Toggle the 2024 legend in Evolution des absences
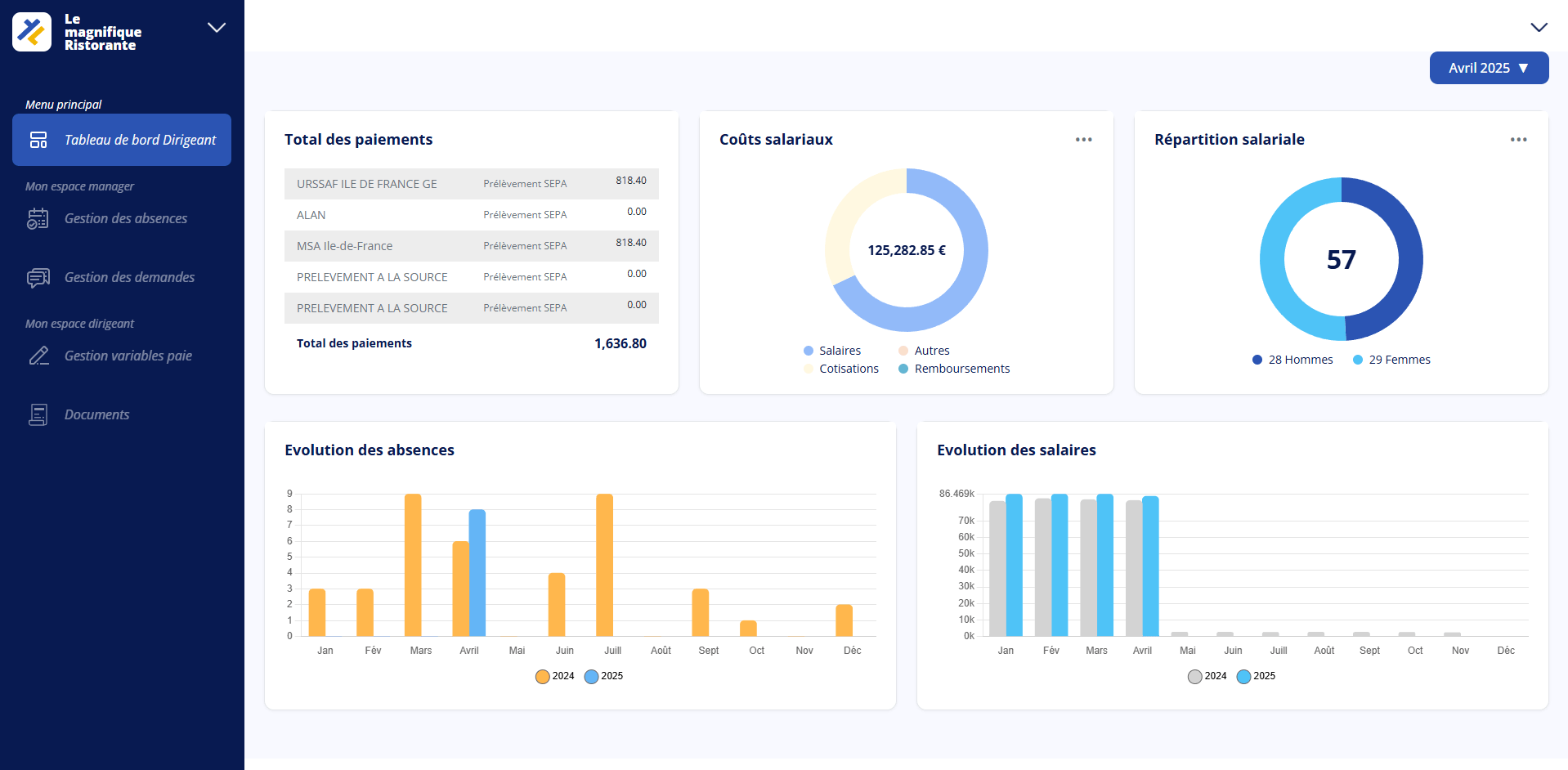1568x770 pixels. (x=553, y=676)
